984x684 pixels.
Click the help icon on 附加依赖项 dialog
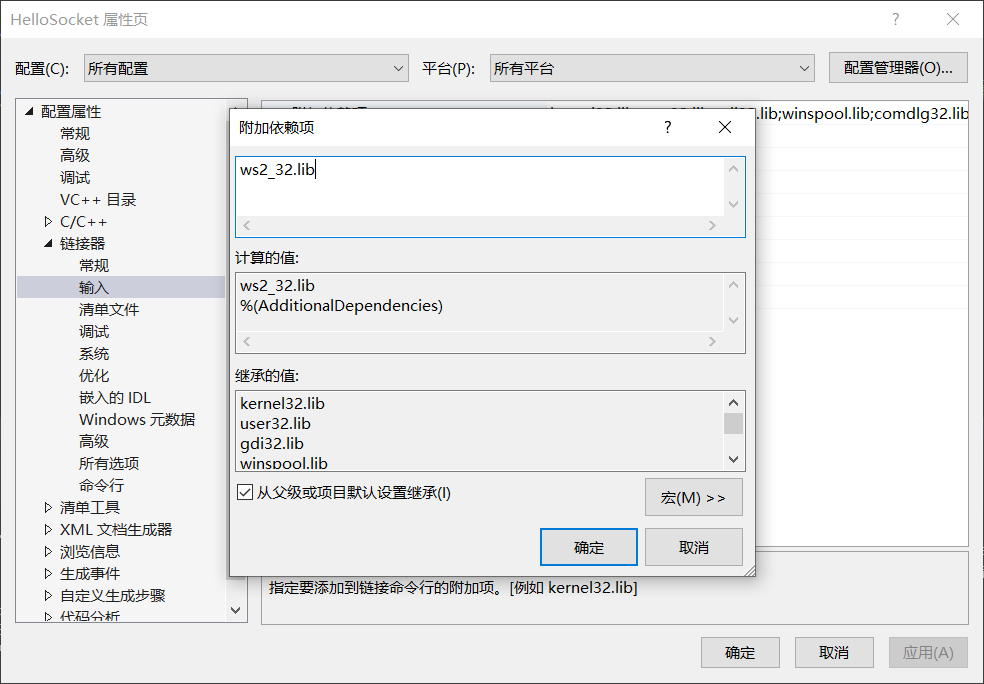tap(667, 127)
